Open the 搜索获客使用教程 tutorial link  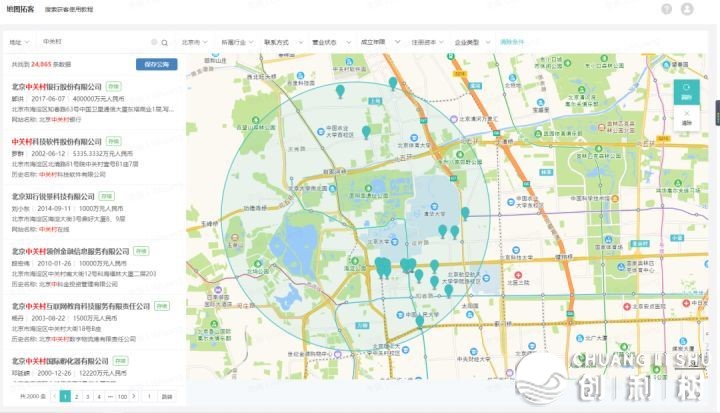coord(69,9)
